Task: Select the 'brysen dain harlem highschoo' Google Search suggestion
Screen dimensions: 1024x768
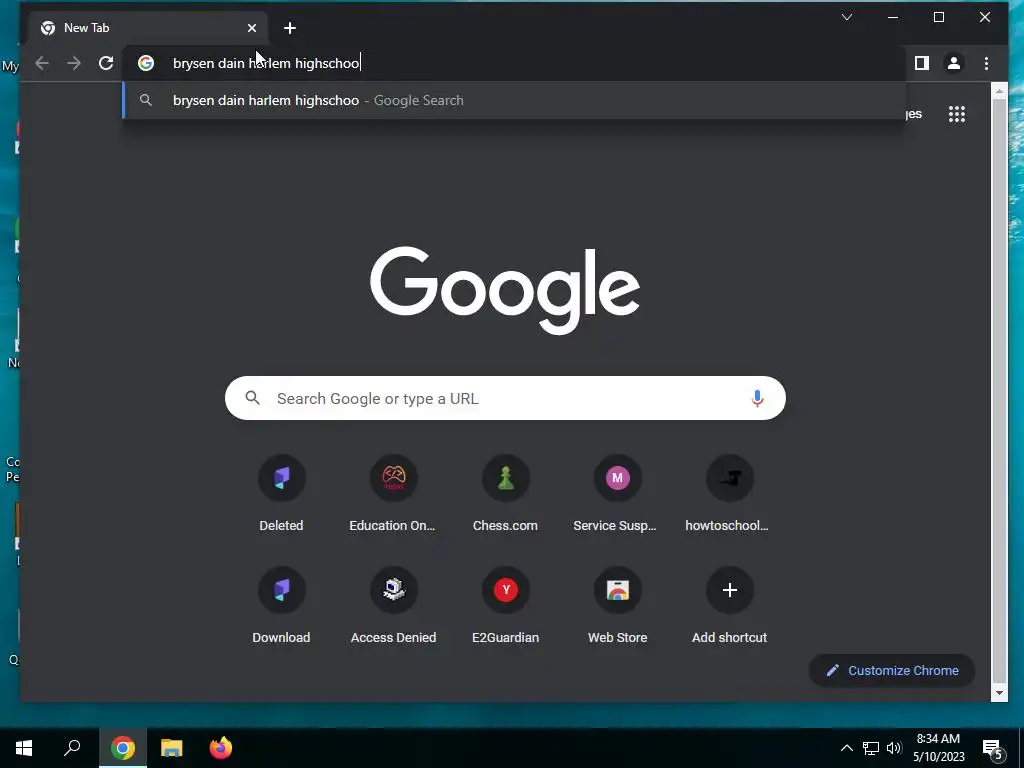Action: point(514,101)
